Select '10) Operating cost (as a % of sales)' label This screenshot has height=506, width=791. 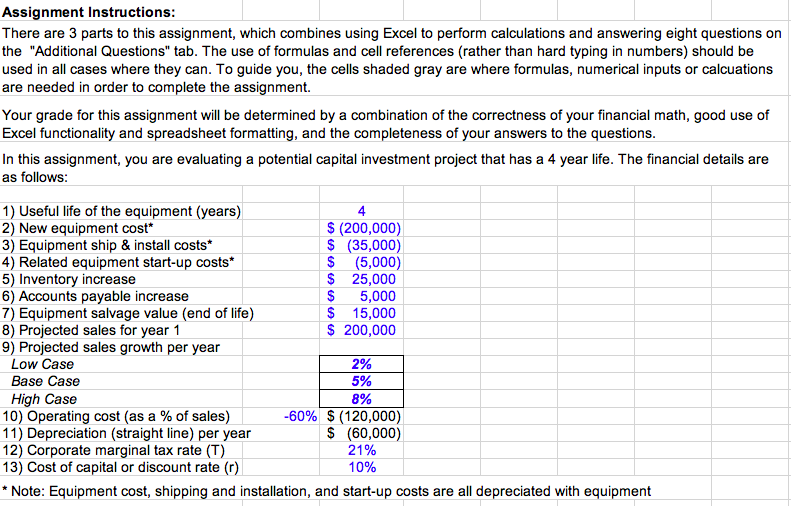pyautogui.click(x=116, y=416)
